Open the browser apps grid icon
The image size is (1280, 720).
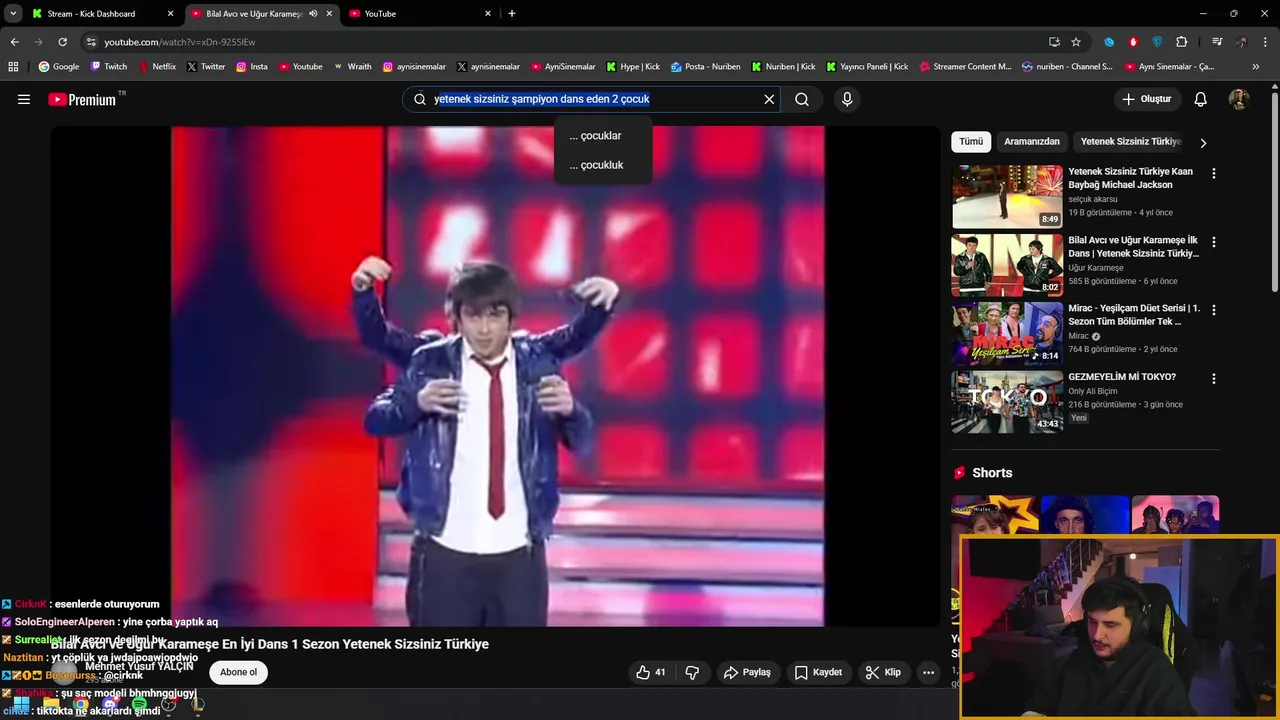click(x=13, y=67)
